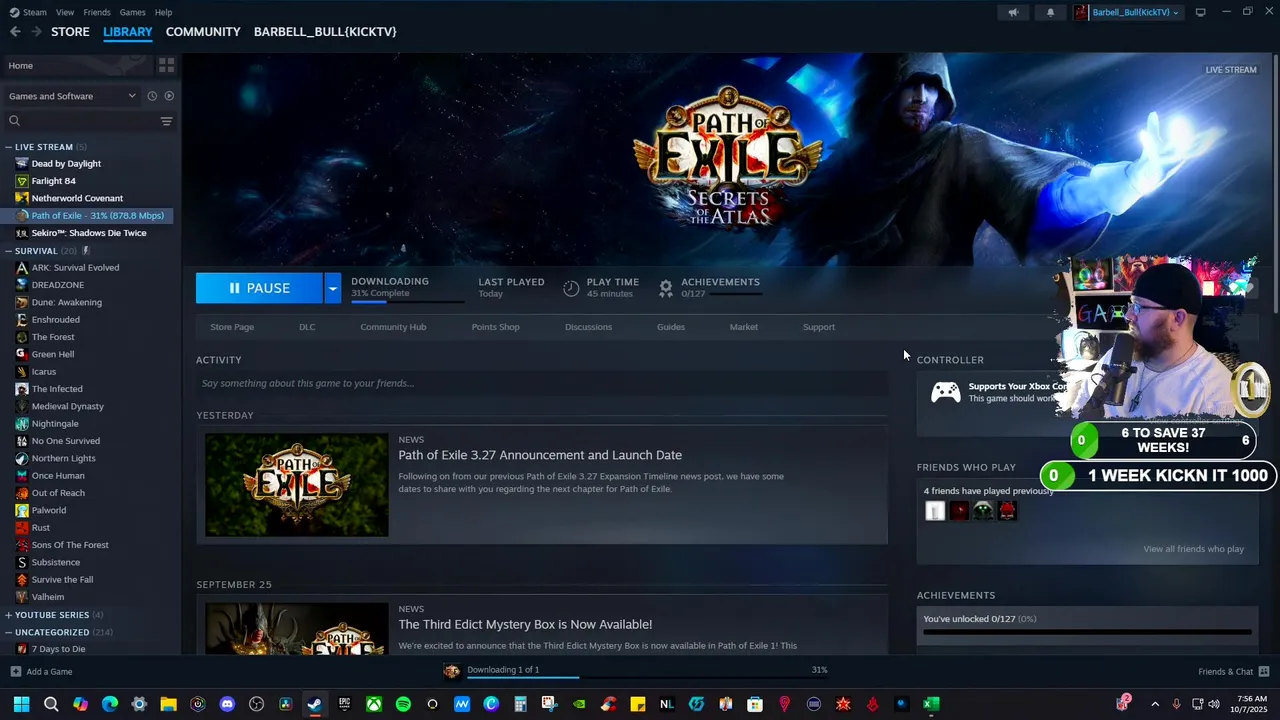The width and height of the screenshot is (1280, 720).
Task: Open the Friends & Chat icon
Action: tap(1264, 671)
